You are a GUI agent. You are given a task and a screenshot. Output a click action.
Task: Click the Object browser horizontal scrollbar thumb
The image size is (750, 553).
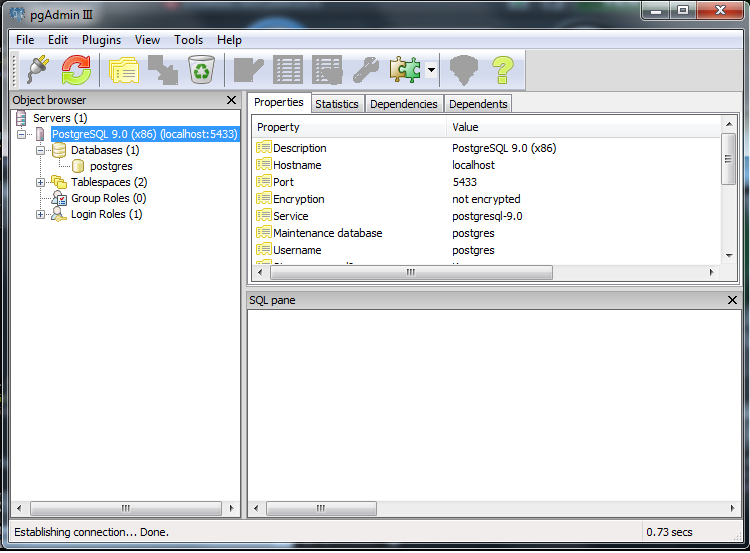point(126,508)
